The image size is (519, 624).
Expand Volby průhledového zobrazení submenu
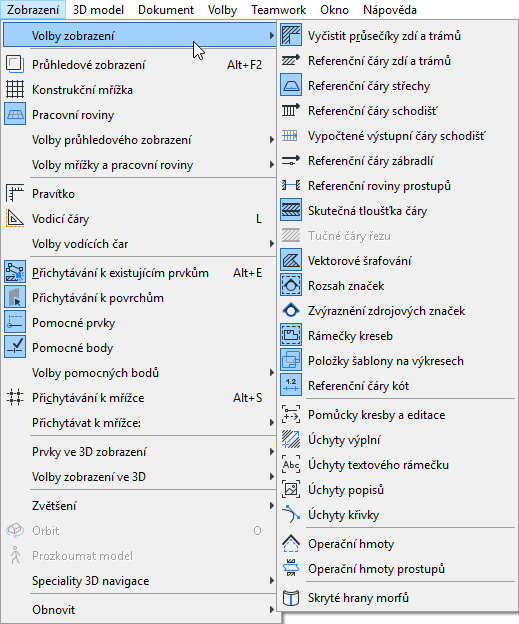[140, 140]
